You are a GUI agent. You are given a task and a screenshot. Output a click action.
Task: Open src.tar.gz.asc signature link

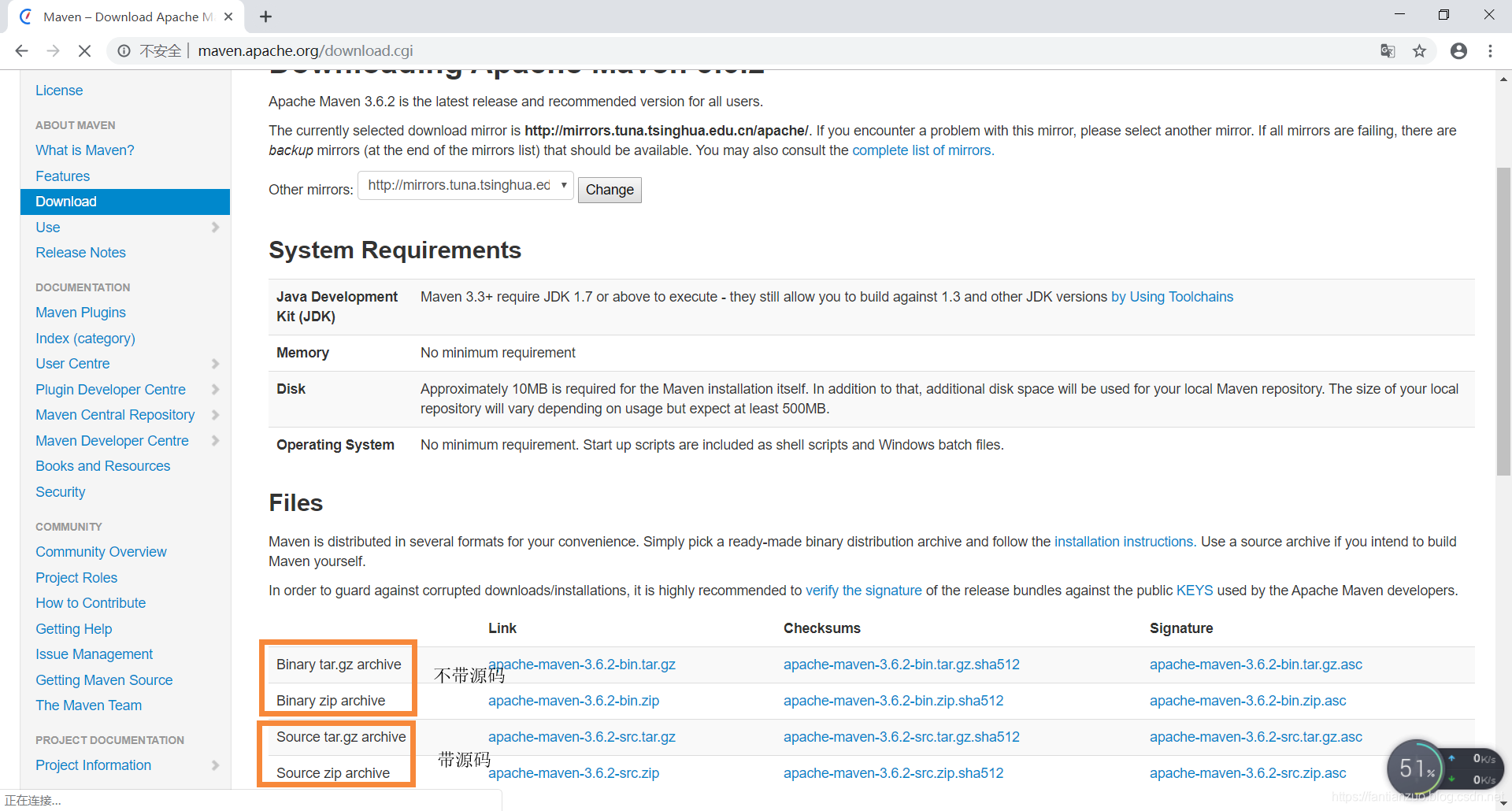coord(1256,737)
